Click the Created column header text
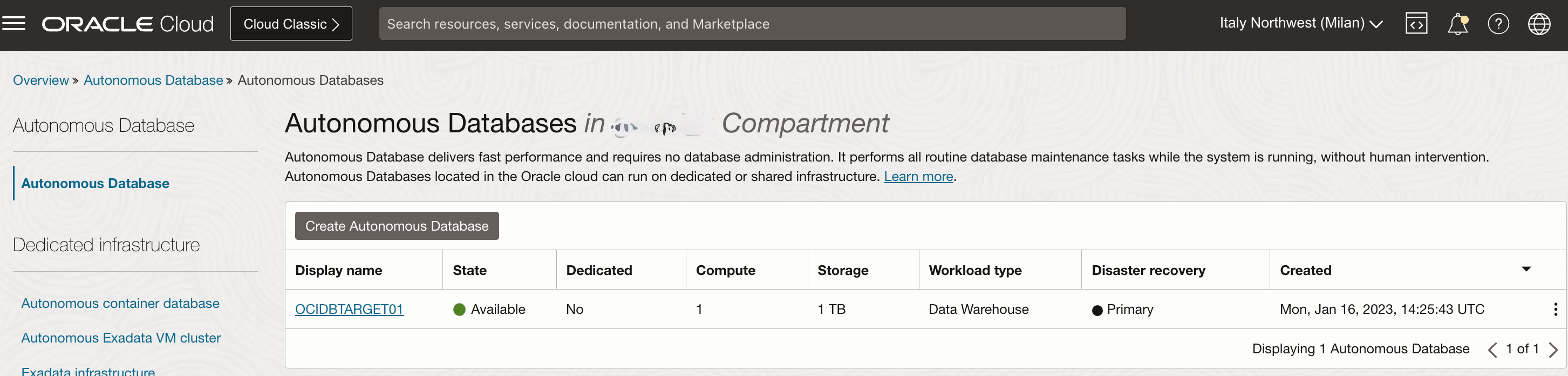The image size is (1568, 376). [x=1305, y=270]
